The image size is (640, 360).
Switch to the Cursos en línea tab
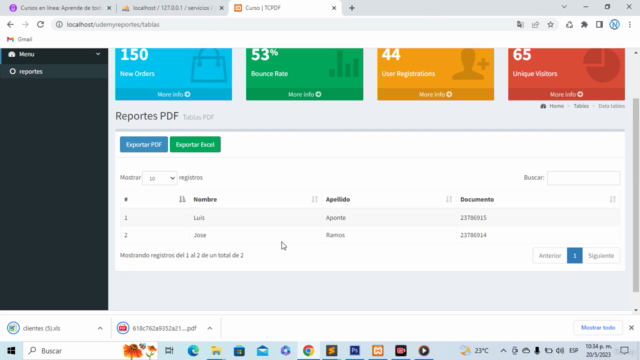[x=61, y=8]
